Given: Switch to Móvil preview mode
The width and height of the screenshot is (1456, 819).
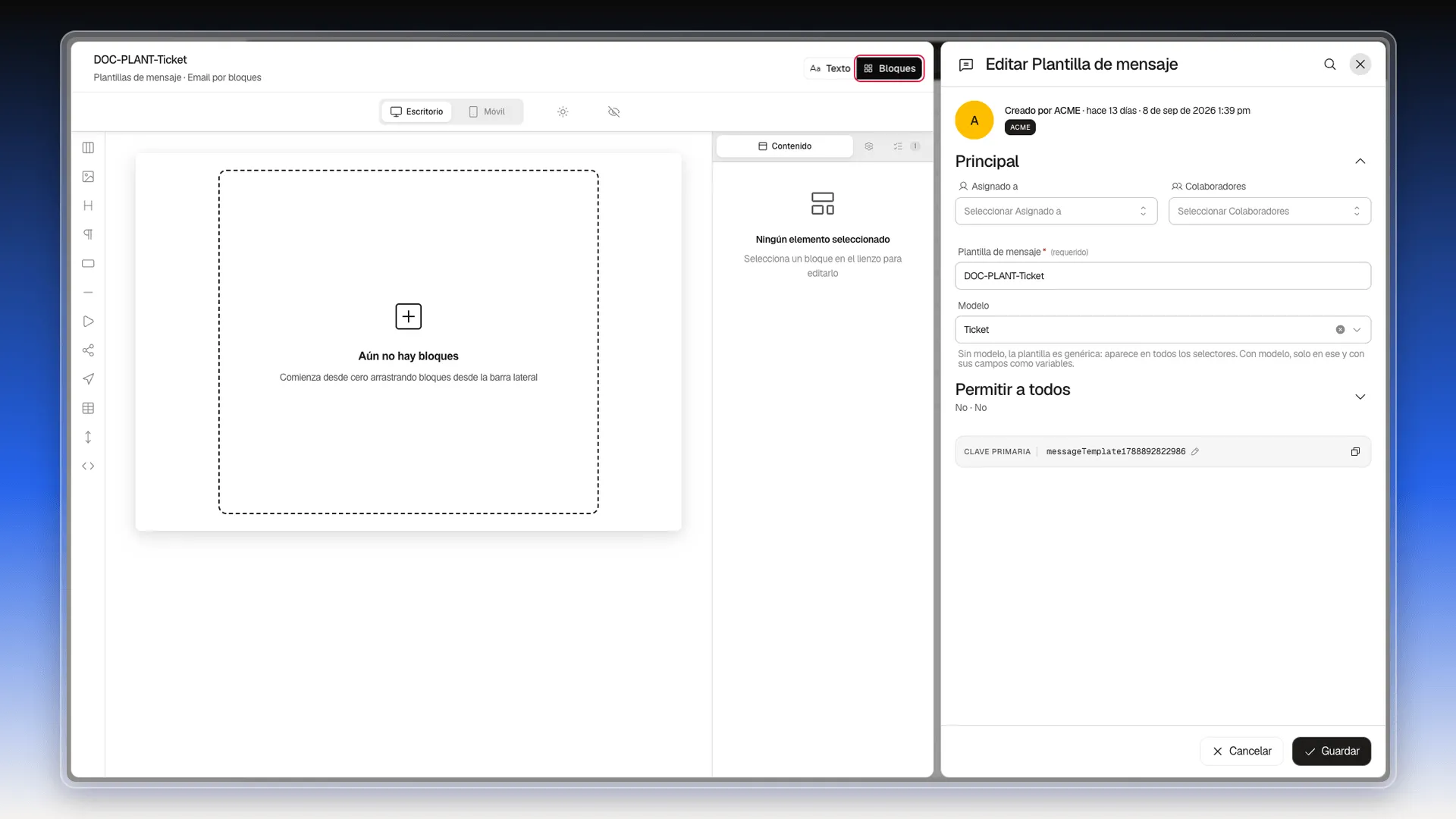Looking at the screenshot, I should (x=487, y=111).
